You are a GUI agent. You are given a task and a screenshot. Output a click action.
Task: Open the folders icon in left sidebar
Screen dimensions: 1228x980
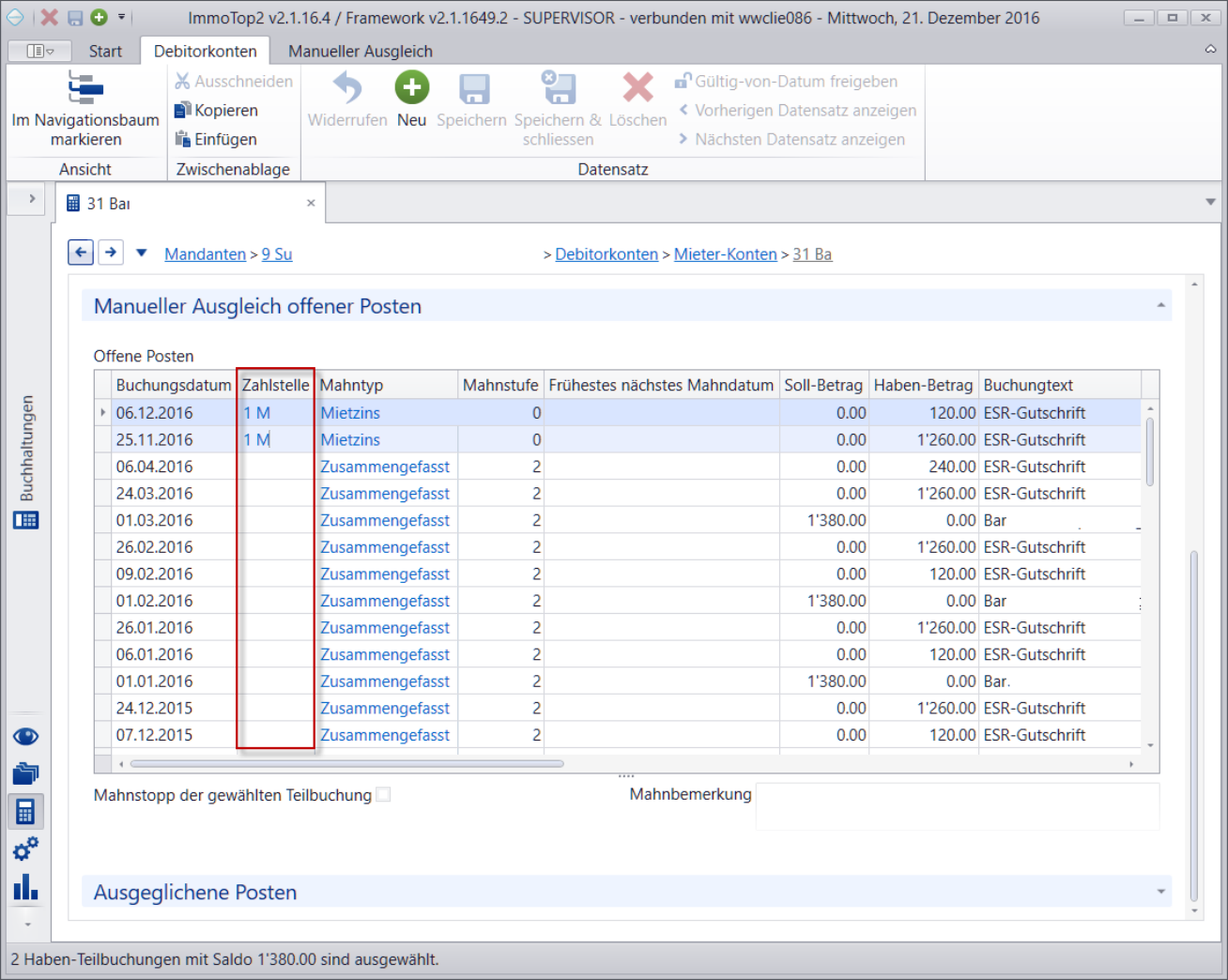click(25, 773)
